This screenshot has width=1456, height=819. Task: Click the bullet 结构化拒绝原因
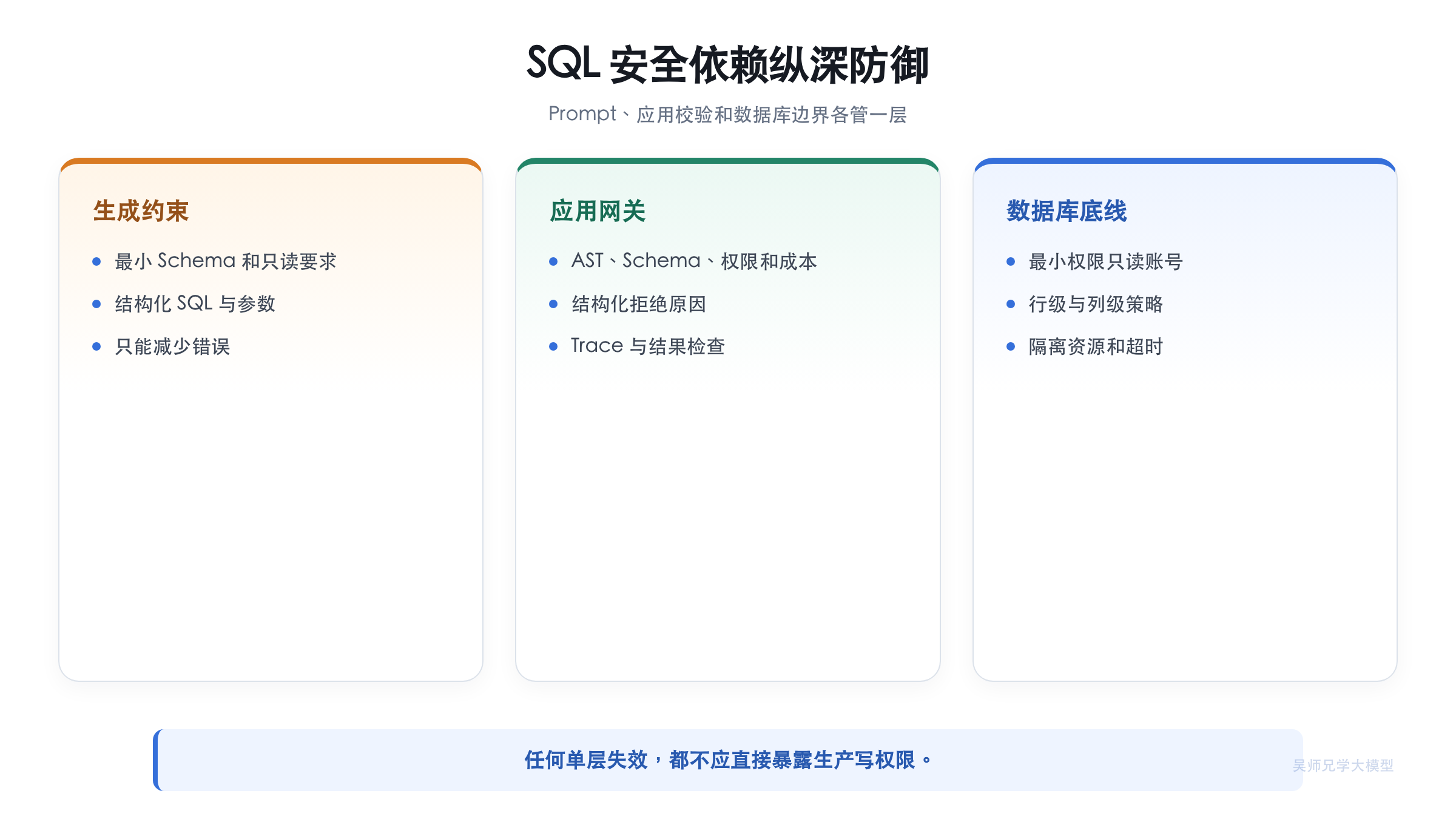(639, 304)
